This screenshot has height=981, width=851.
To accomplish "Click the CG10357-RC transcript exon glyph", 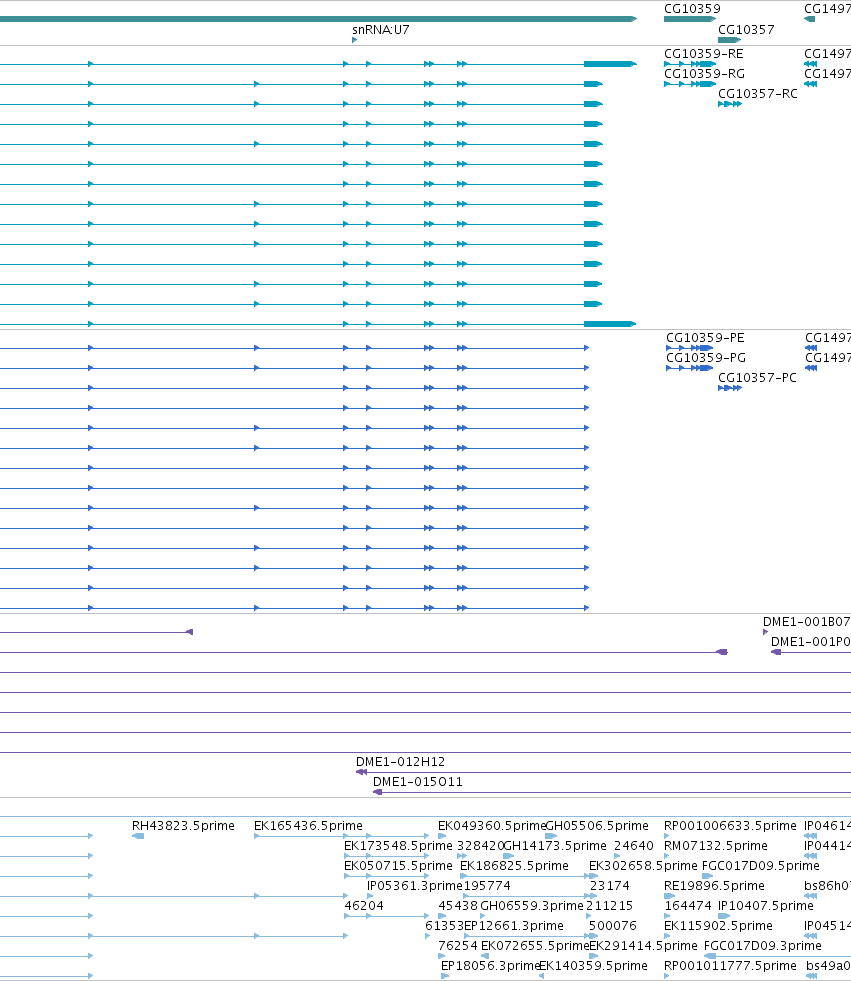I will [x=730, y=104].
